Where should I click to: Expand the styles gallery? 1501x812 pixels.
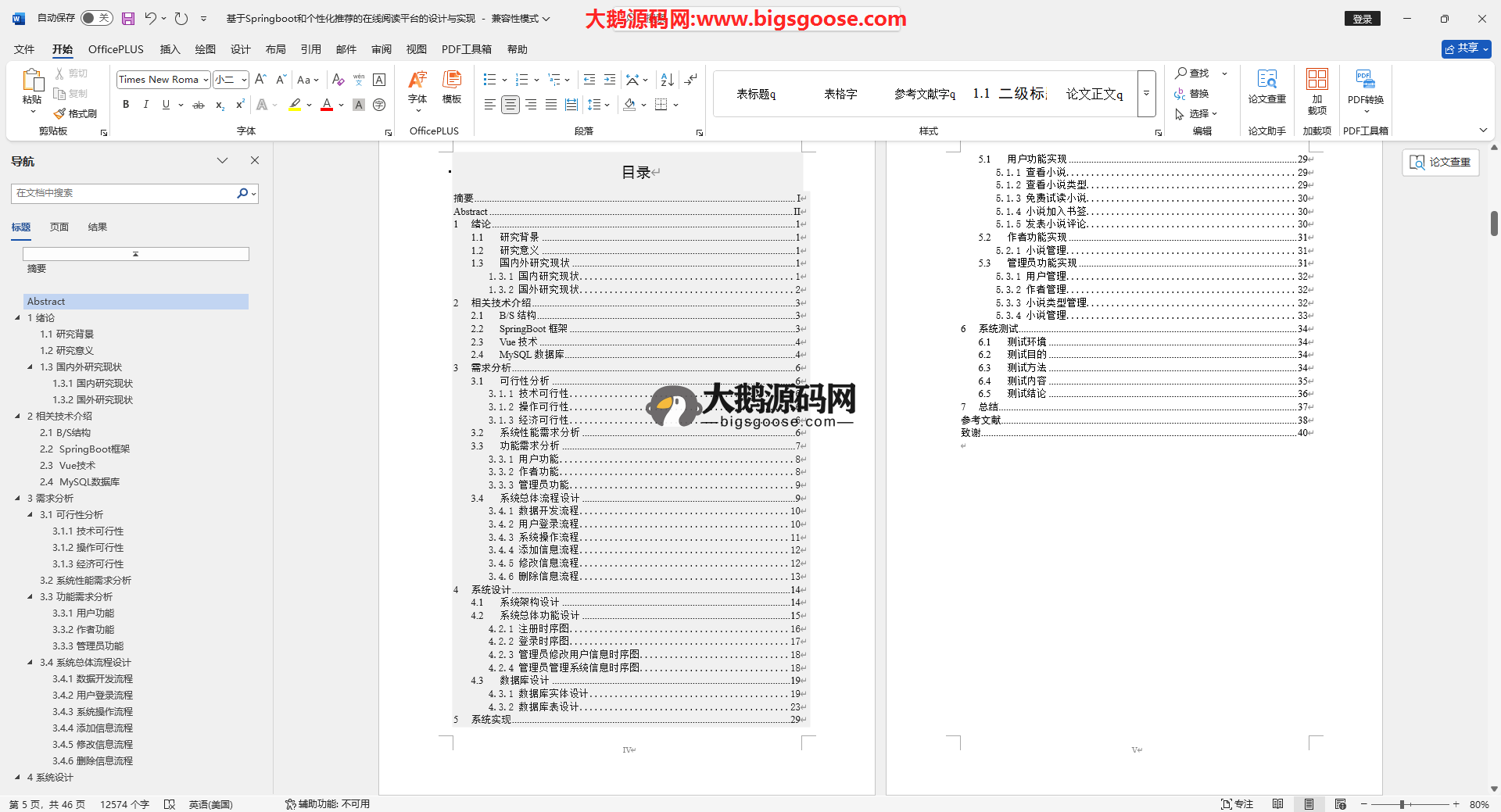point(1146,94)
